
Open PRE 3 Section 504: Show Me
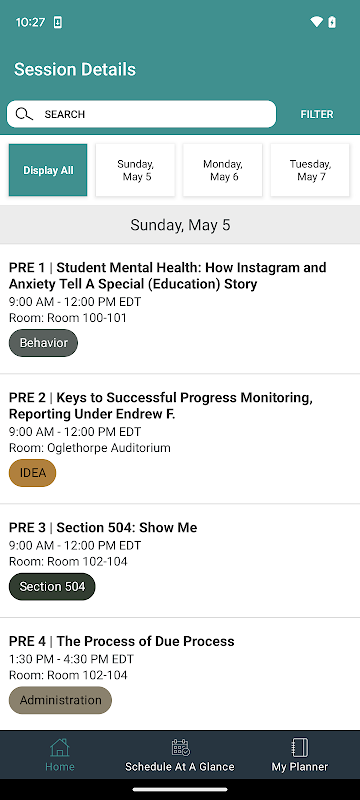coord(180,561)
